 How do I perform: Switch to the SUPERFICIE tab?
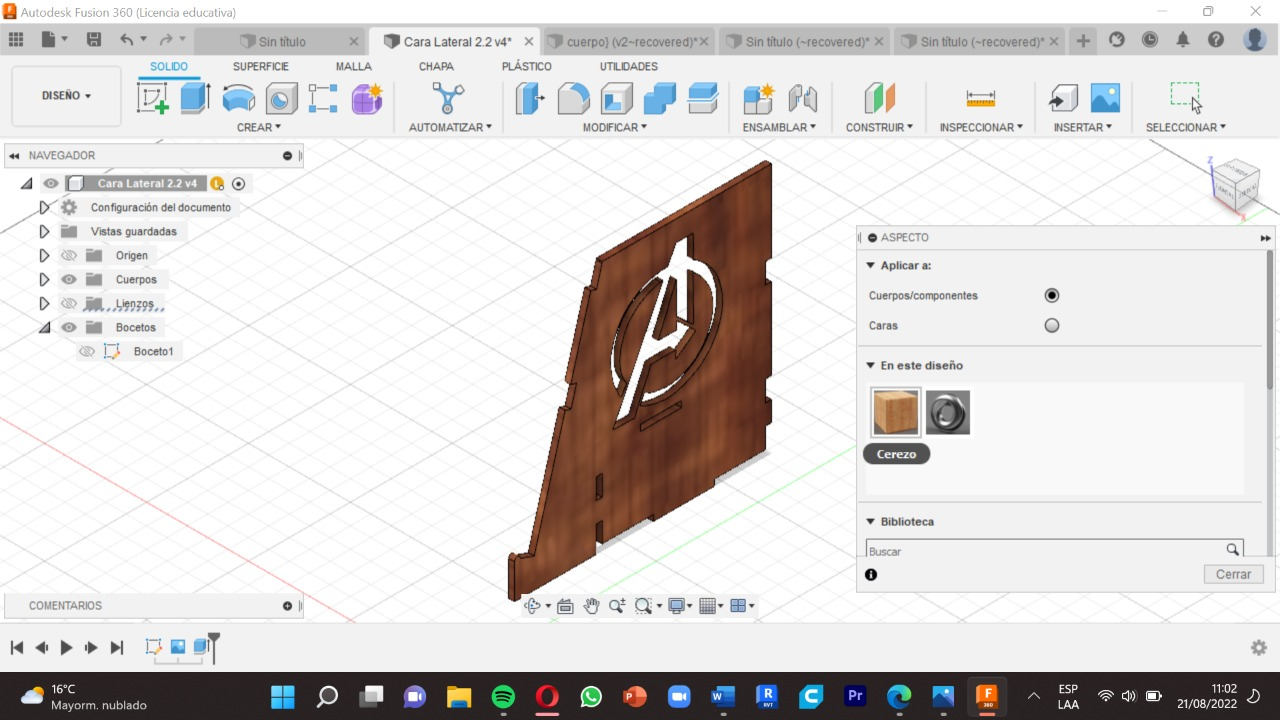pos(261,66)
